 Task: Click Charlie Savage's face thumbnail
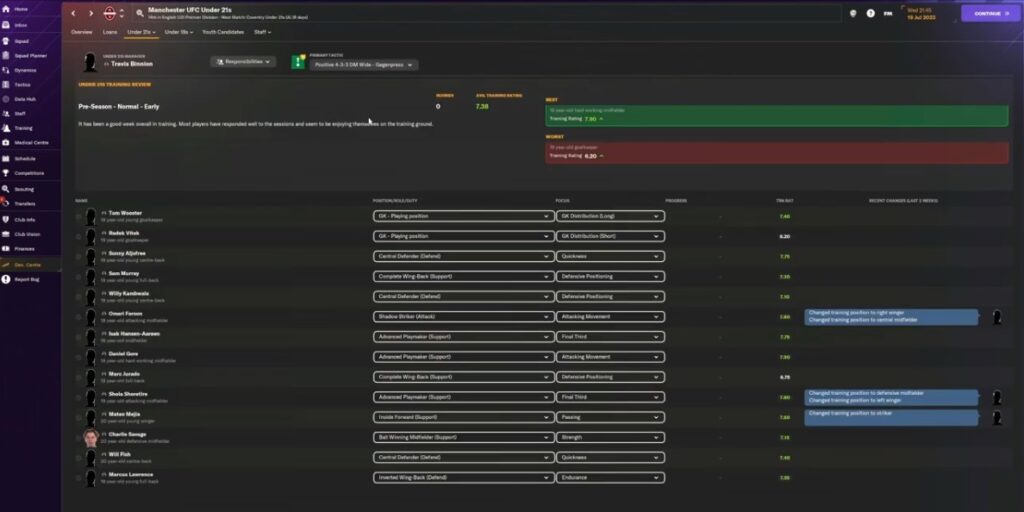[91, 438]
